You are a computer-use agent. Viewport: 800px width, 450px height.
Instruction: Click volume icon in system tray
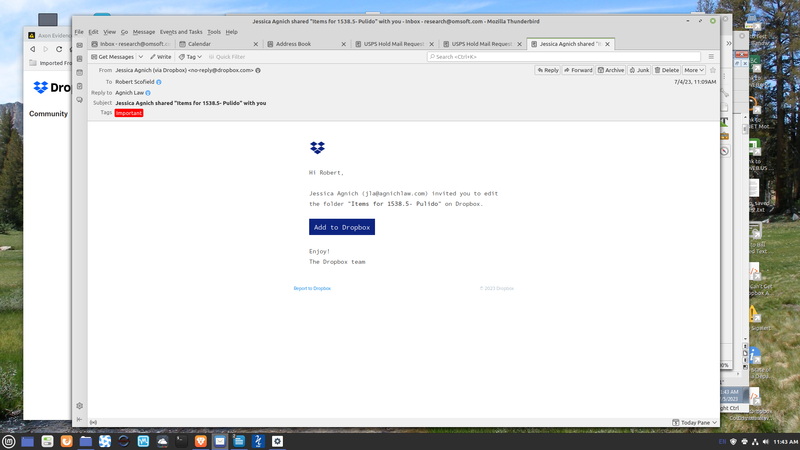[765, 442]
